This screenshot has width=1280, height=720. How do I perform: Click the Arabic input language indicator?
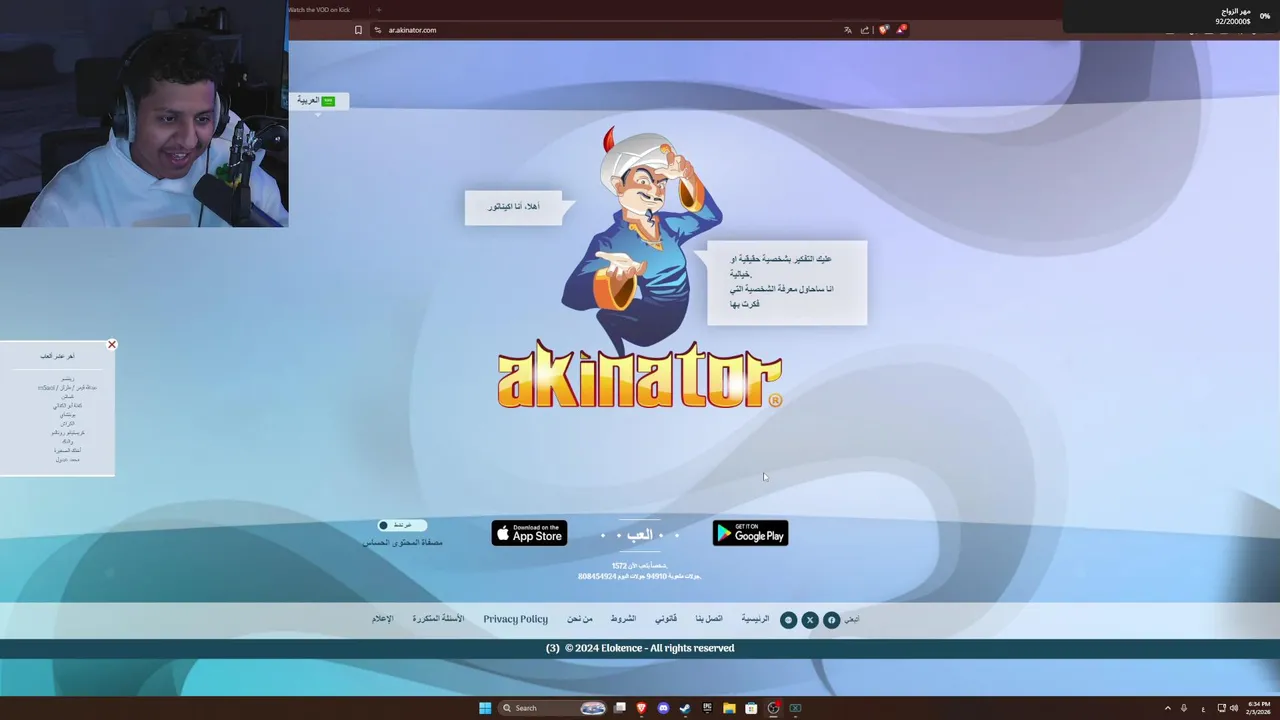coord(1203,709)
